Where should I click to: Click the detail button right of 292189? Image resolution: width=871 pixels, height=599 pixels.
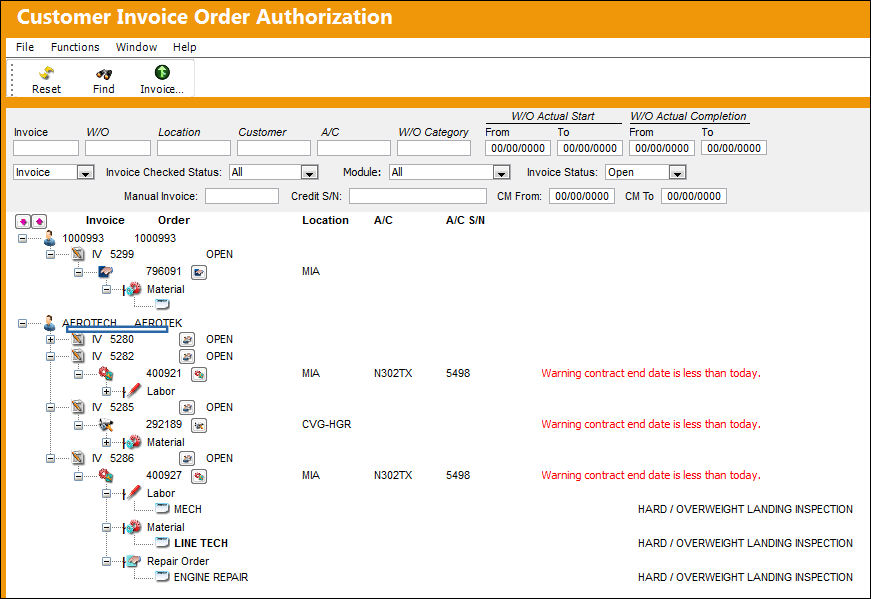(x=199, y=426)
